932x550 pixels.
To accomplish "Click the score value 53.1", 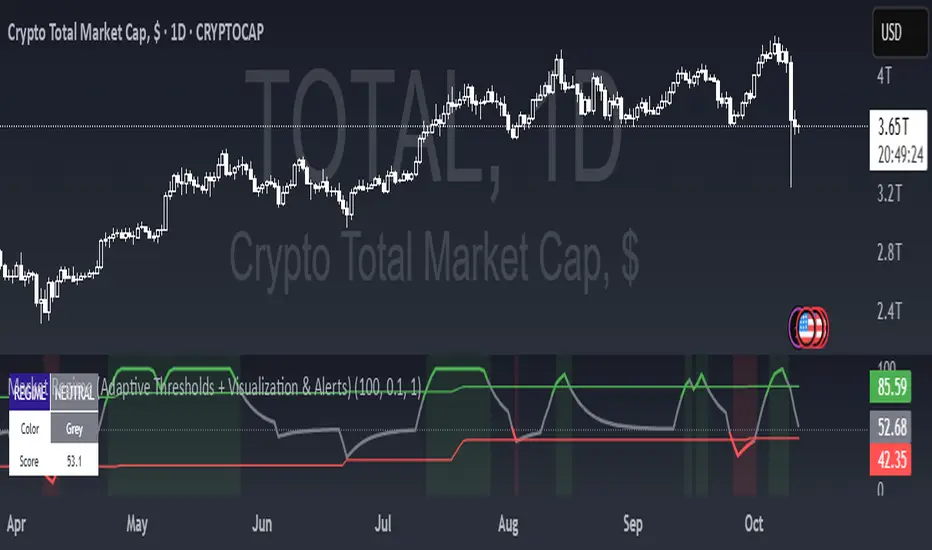I will (x=75, y=461).
